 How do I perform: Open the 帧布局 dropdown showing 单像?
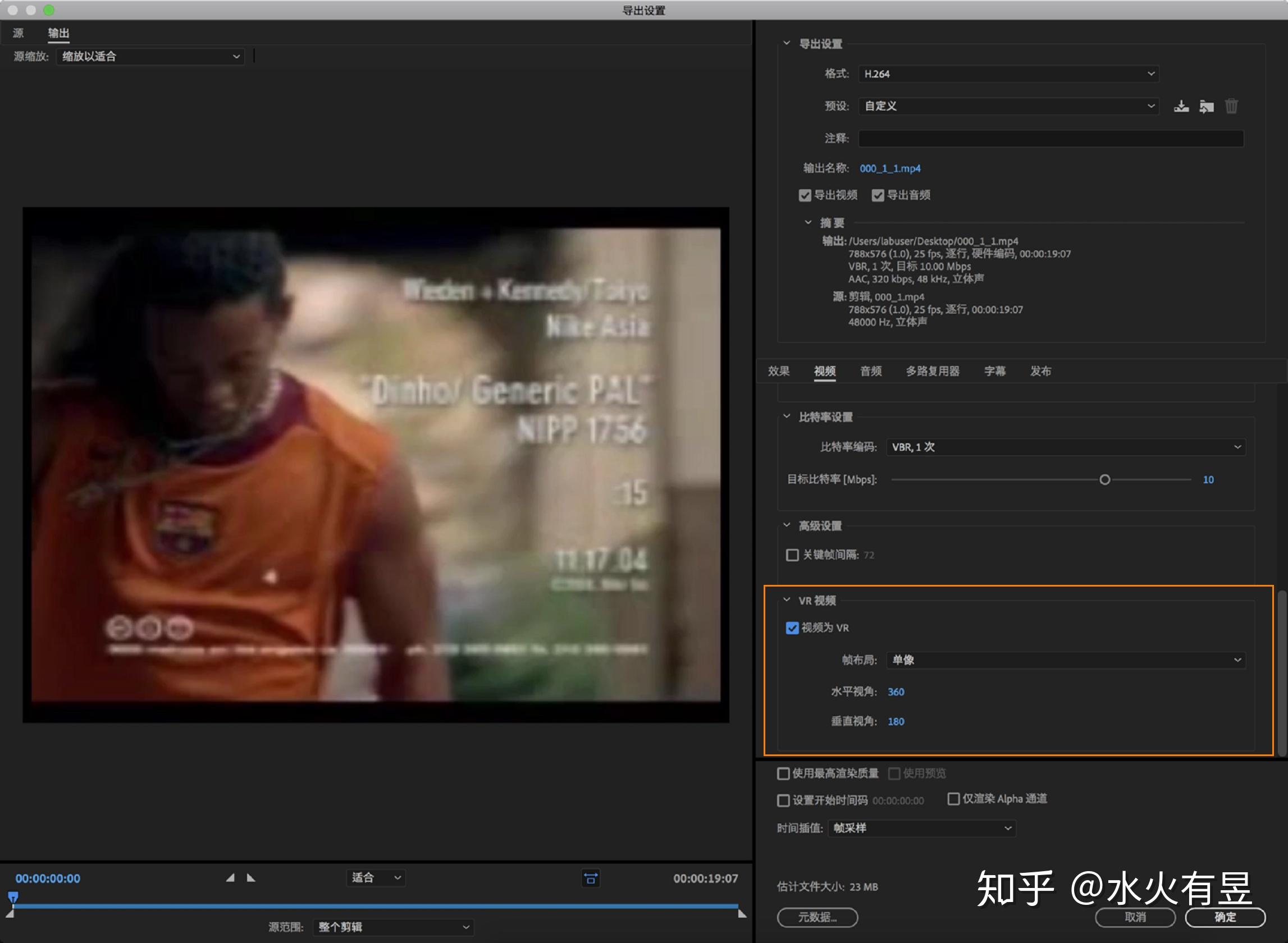[1065, 660]
